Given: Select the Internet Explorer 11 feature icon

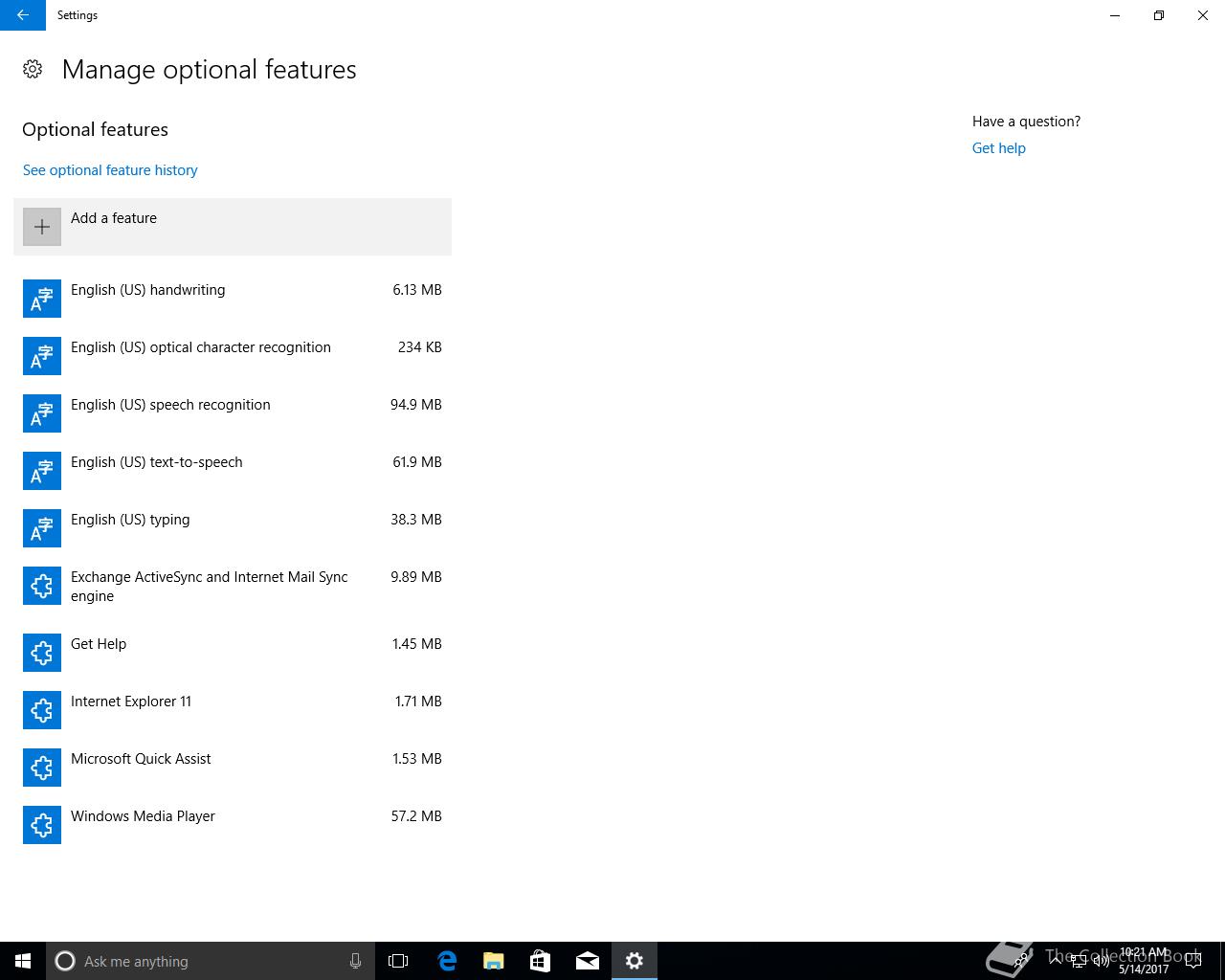Looking at the screenshot, I should (x=42, y=710).
